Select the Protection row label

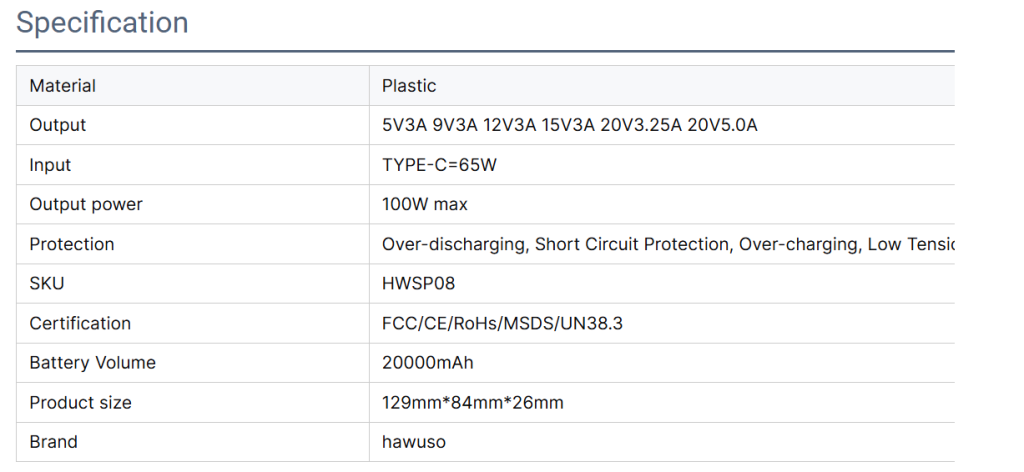(x=72, y=244)
